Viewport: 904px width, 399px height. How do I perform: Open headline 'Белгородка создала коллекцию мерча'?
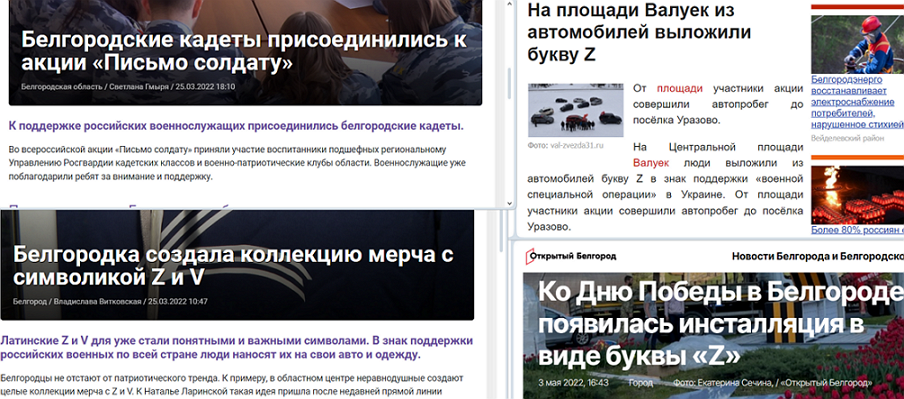pyautogui.click(x=233, y=266)
